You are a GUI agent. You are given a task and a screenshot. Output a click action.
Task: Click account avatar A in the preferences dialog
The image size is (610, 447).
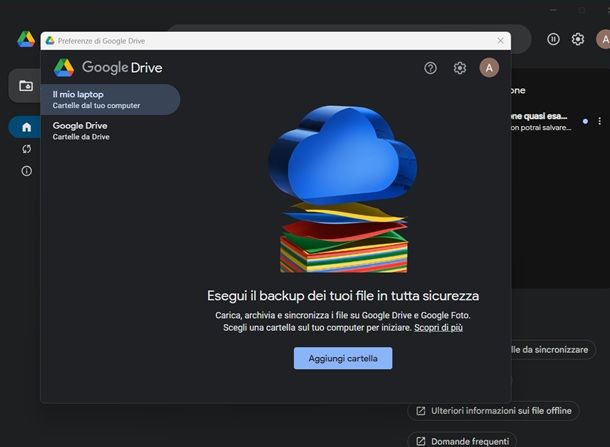(x=489, y=68)
